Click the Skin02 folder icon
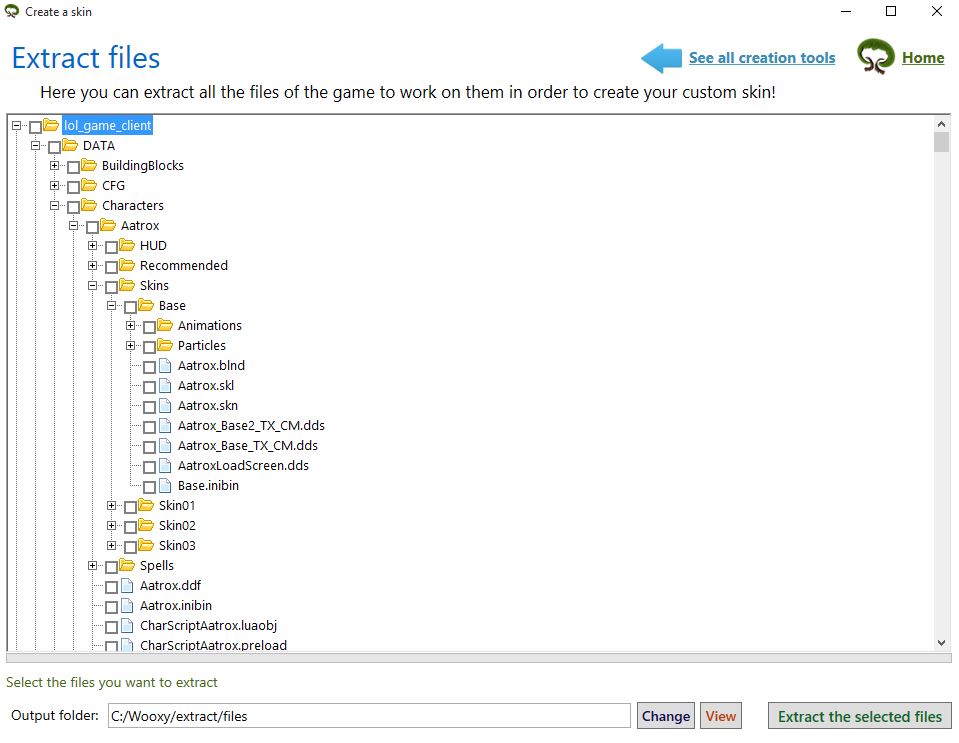The height and width of the screenshot is (743, 959). click(146, 525)
